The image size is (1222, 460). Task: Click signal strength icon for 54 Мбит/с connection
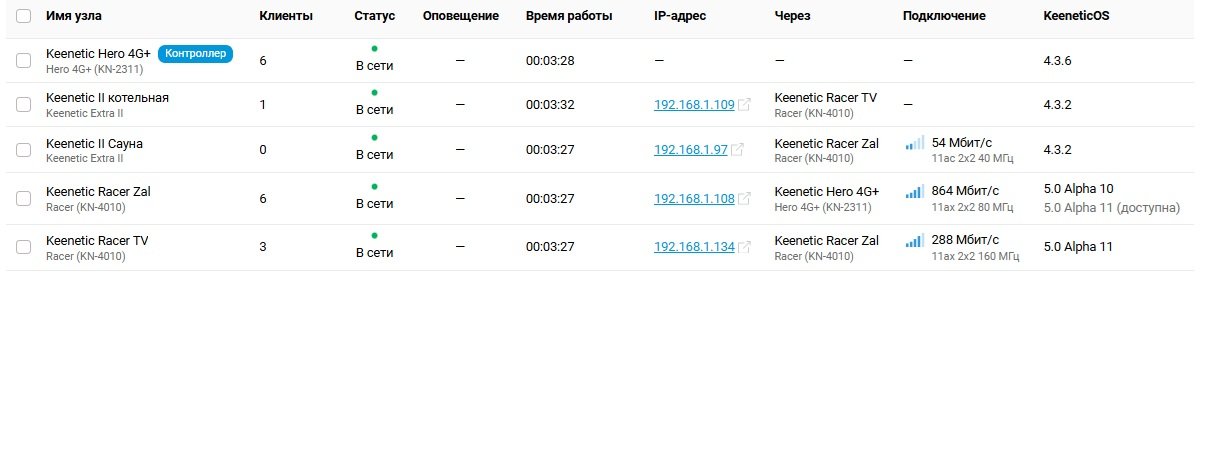tap(915, 143)
